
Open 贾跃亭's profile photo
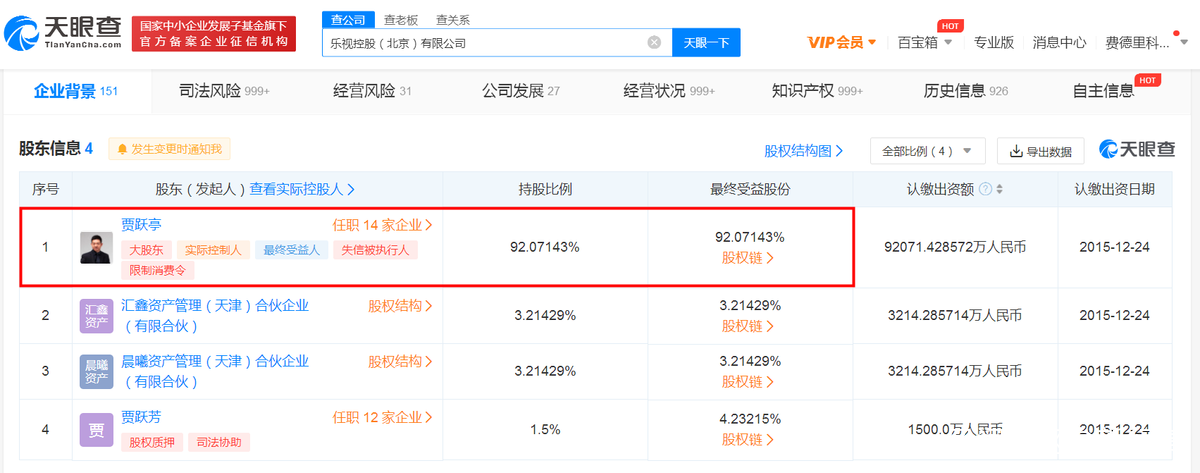click(x=96, y=247)
